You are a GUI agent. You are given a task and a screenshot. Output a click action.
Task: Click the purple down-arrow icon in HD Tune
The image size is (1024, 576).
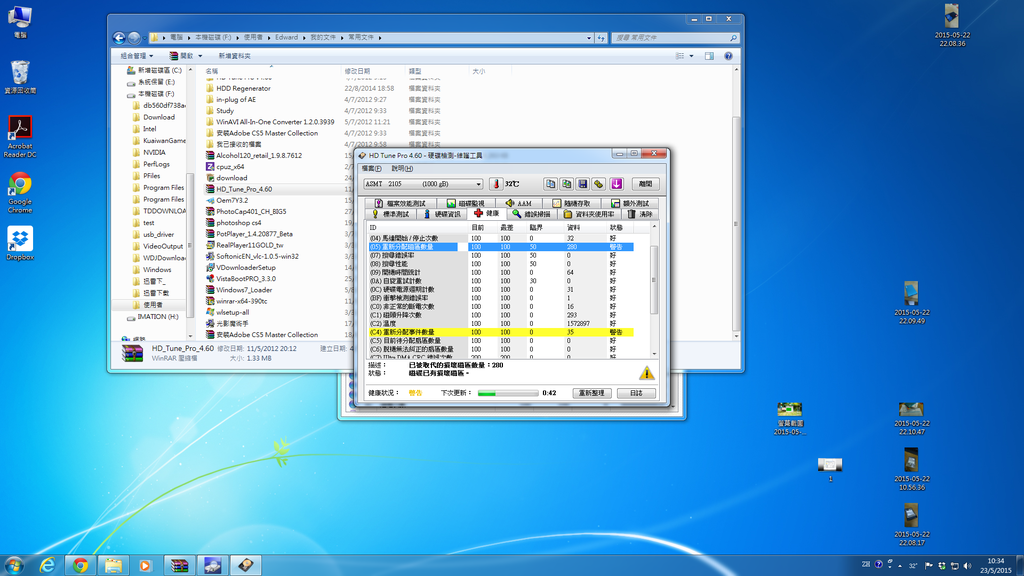point(616,184)
